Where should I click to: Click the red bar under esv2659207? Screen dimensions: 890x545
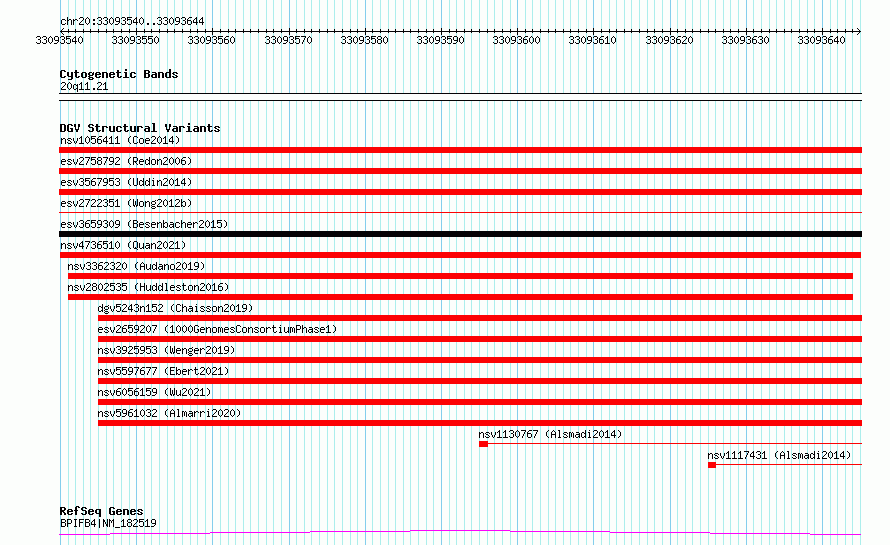click(x=480, y=339)
